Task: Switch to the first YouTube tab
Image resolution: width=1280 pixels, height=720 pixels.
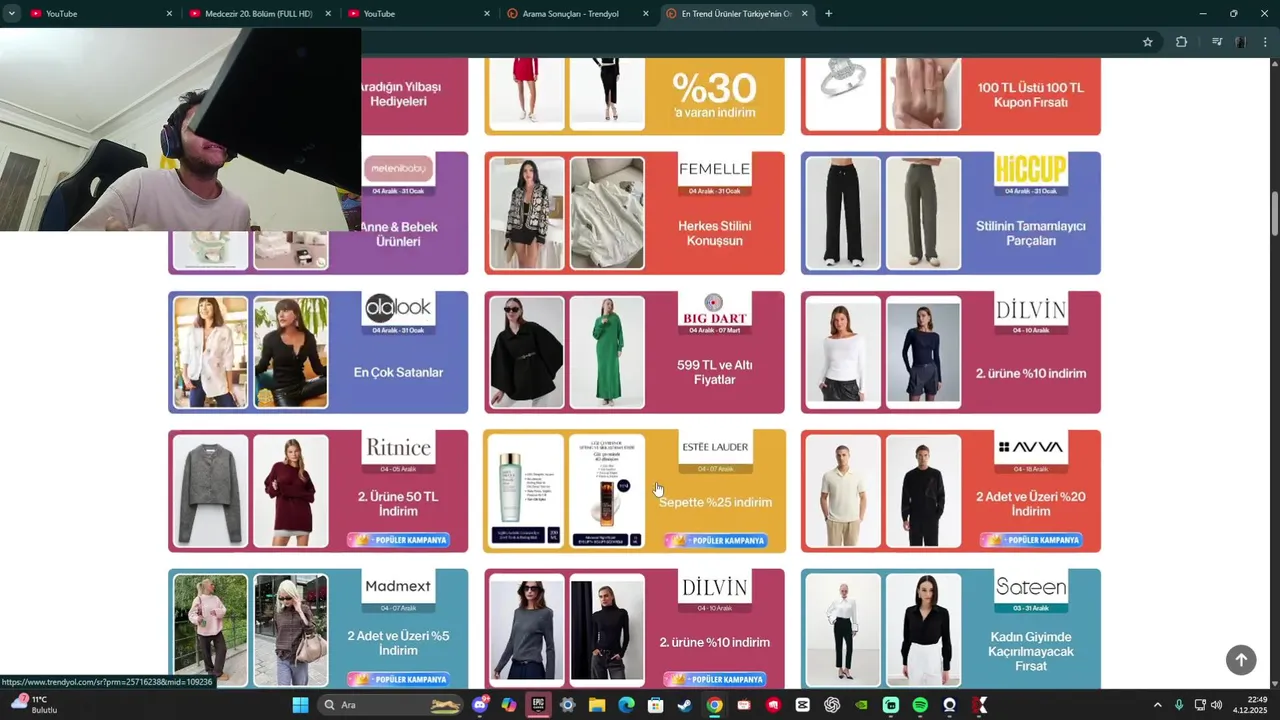Action: click(98, 14)
